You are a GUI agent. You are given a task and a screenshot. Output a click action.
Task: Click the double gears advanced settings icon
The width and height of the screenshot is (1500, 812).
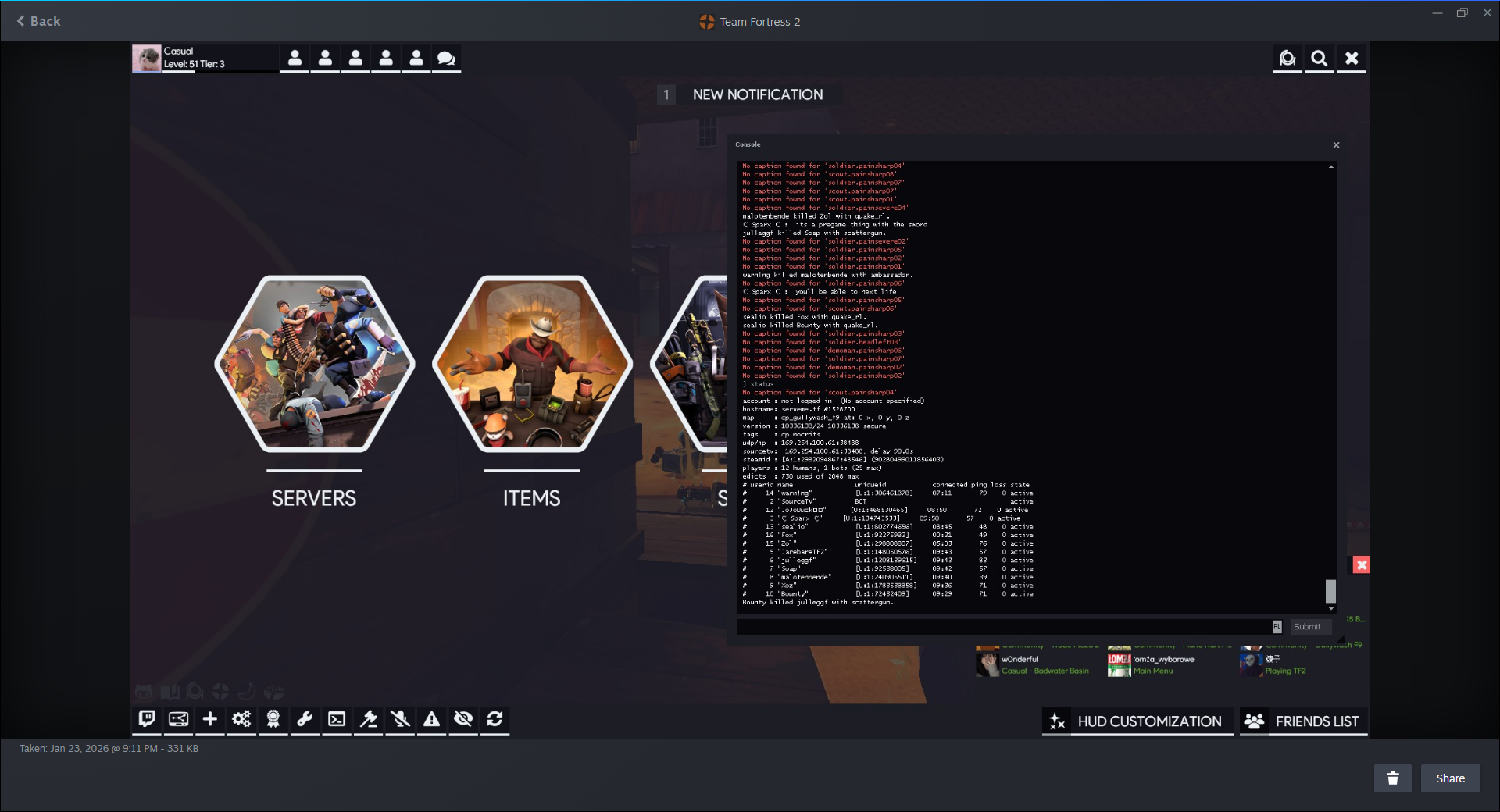tap(241, 719)
